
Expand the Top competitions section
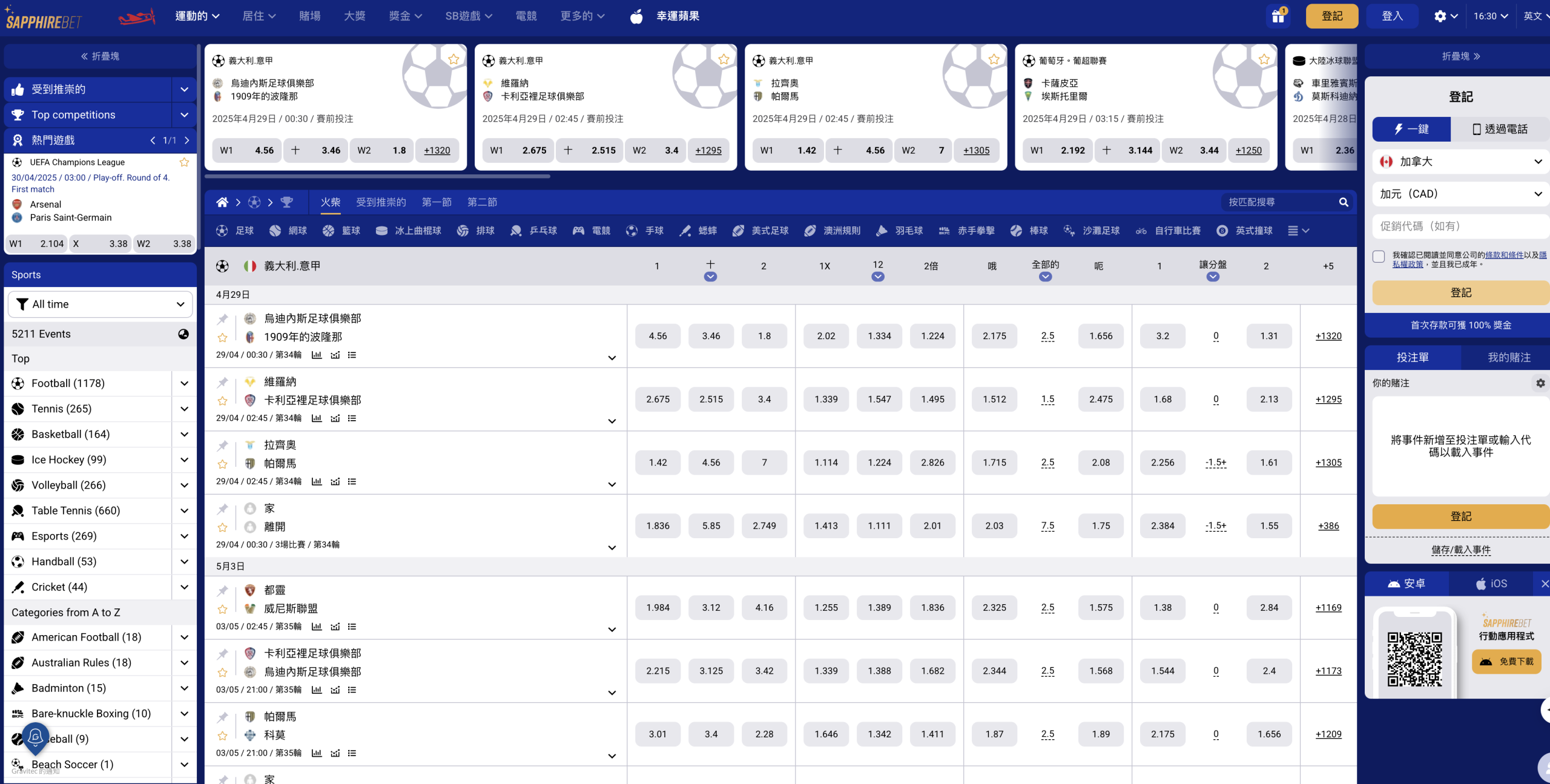(184, 115)
